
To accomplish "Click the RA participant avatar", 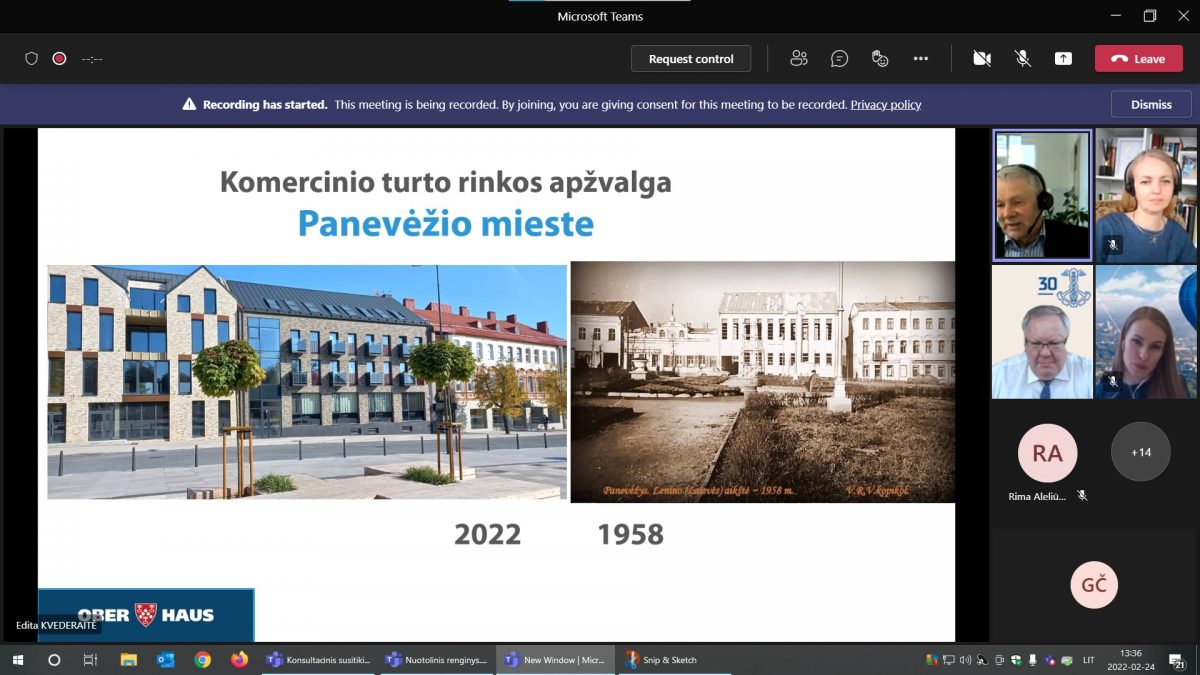I will (x=1047, y=453).
